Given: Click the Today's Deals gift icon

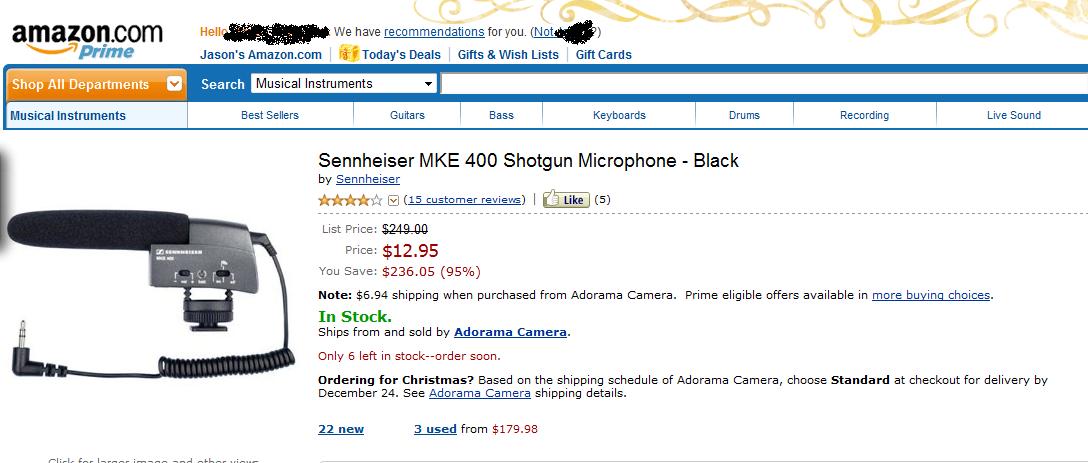Looking at the screenshot, I should click(348, 54).
